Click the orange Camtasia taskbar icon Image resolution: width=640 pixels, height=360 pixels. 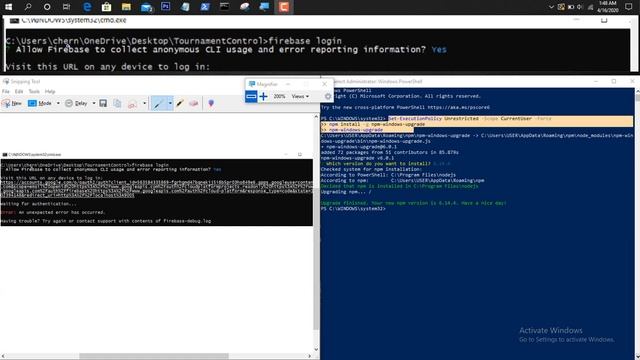coord(284,7)
